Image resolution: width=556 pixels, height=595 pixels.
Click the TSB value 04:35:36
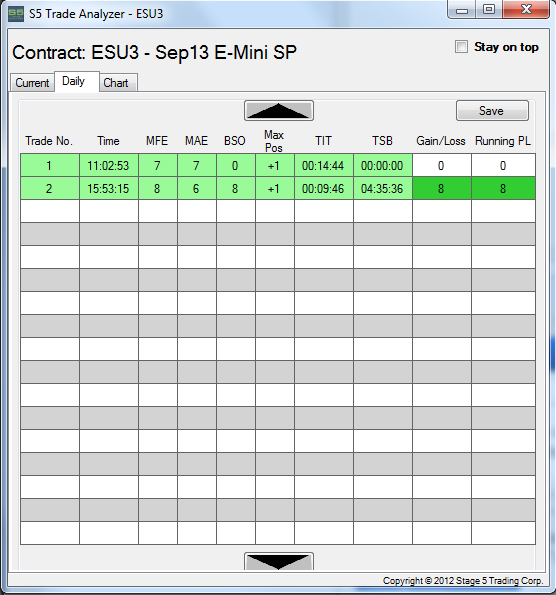pyautogui.click(x=383, y=189)
